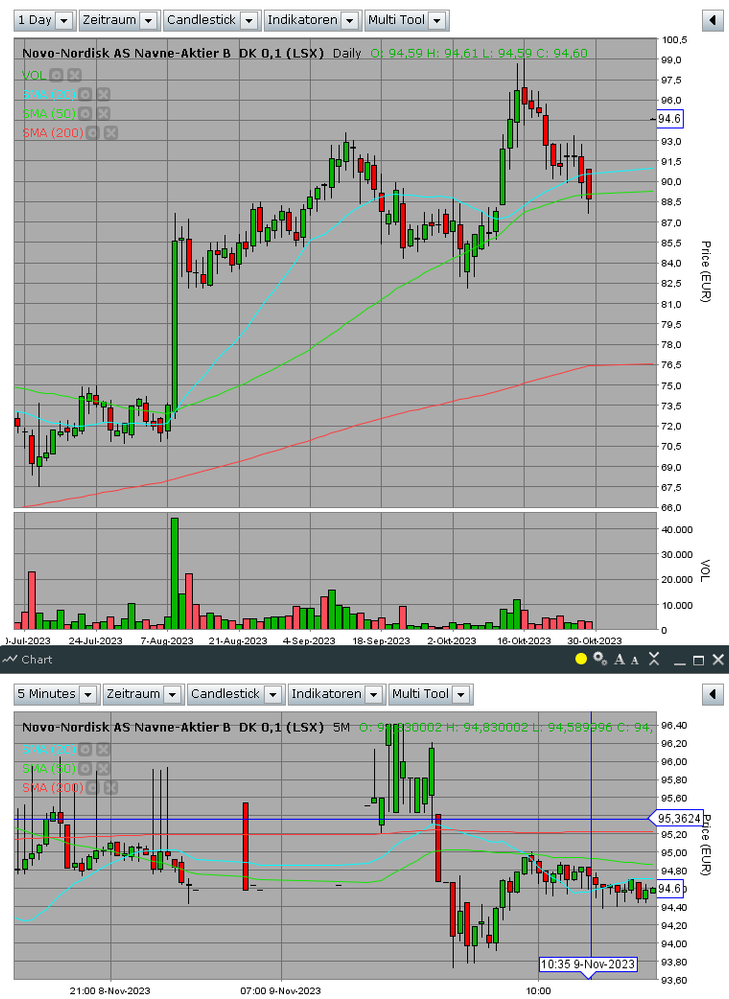Click the yellow color link dot
Image resolution: width=729 pixels, height=999 pixels.
[581, 659]
